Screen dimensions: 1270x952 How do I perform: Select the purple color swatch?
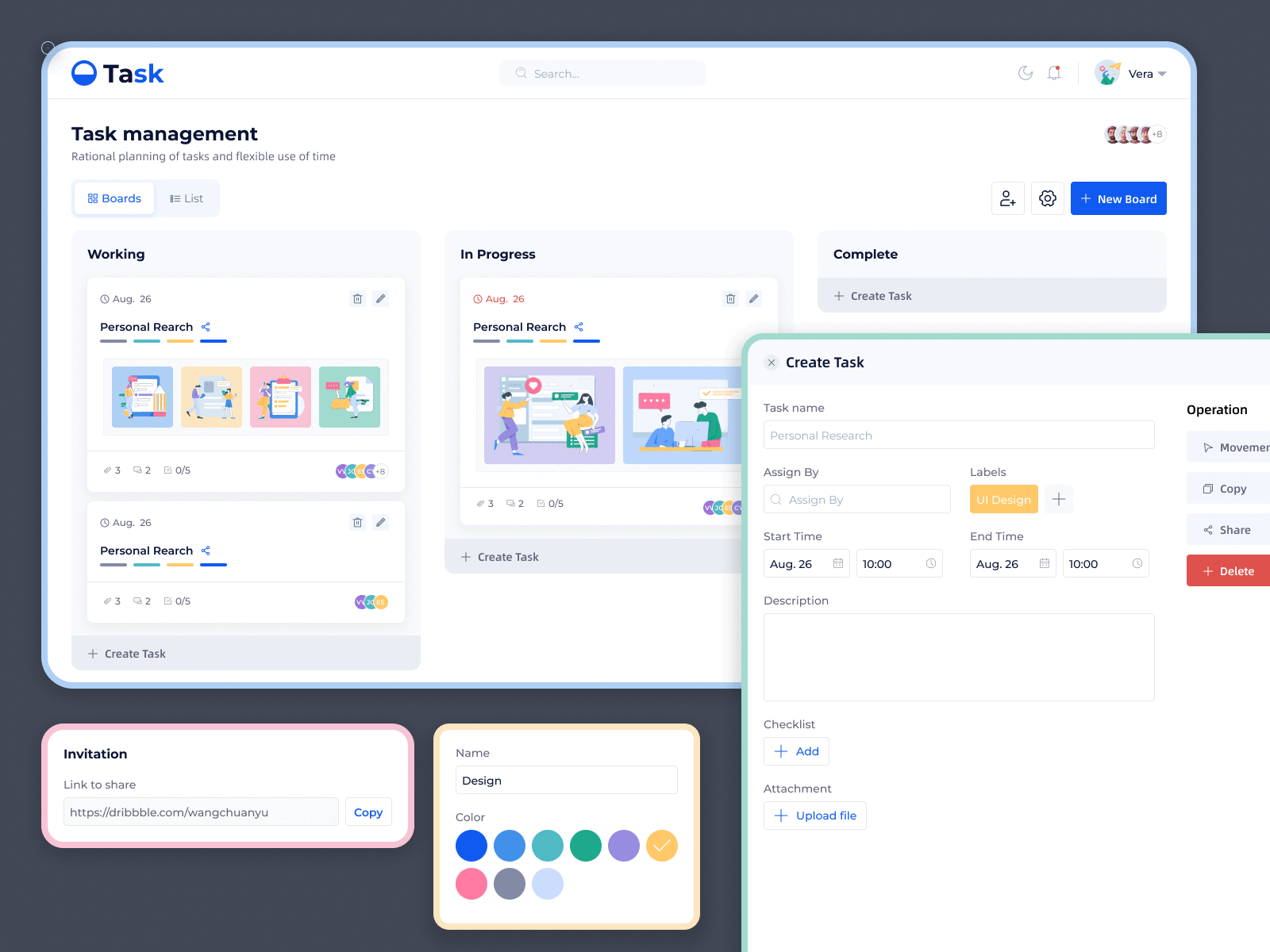pyautogui.click(x=624, y=846)
